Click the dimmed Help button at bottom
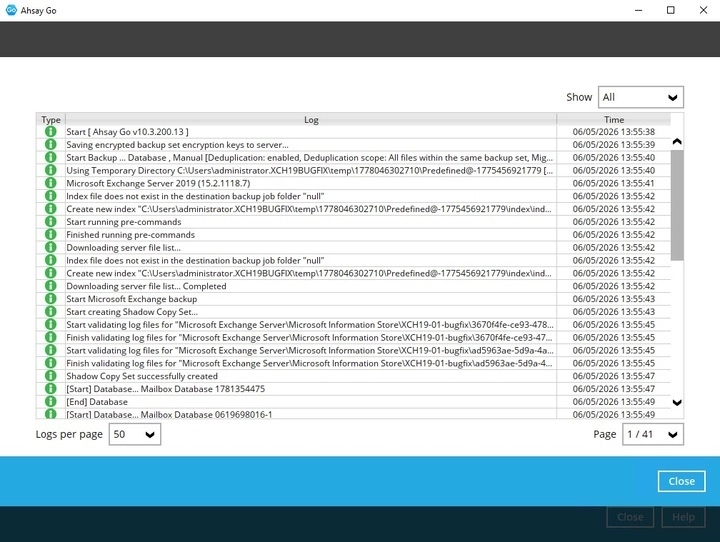This screenshot has height=542, width=720. [683, 517]
